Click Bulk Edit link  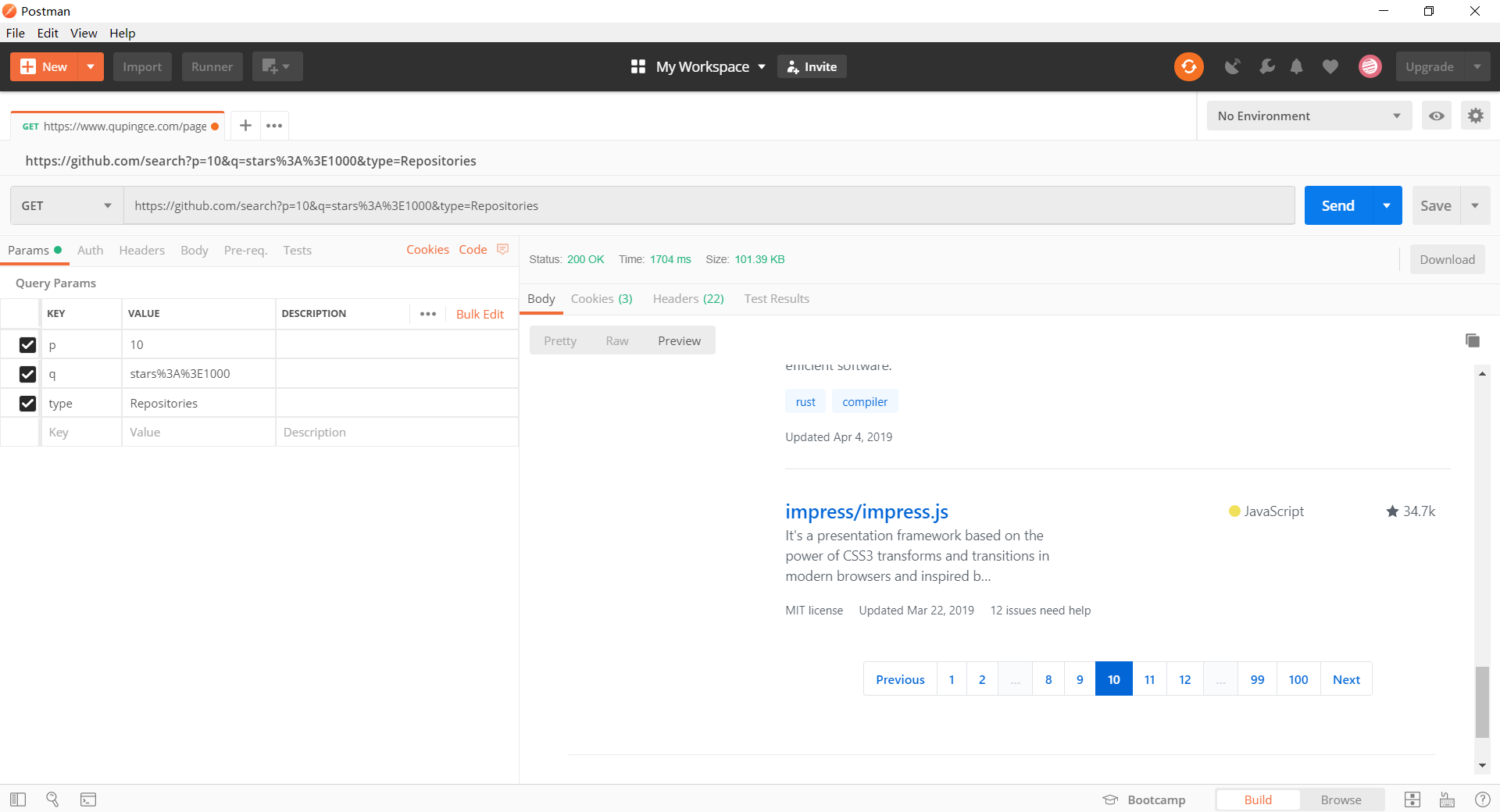pyautogui.click(x=480, y=314)
